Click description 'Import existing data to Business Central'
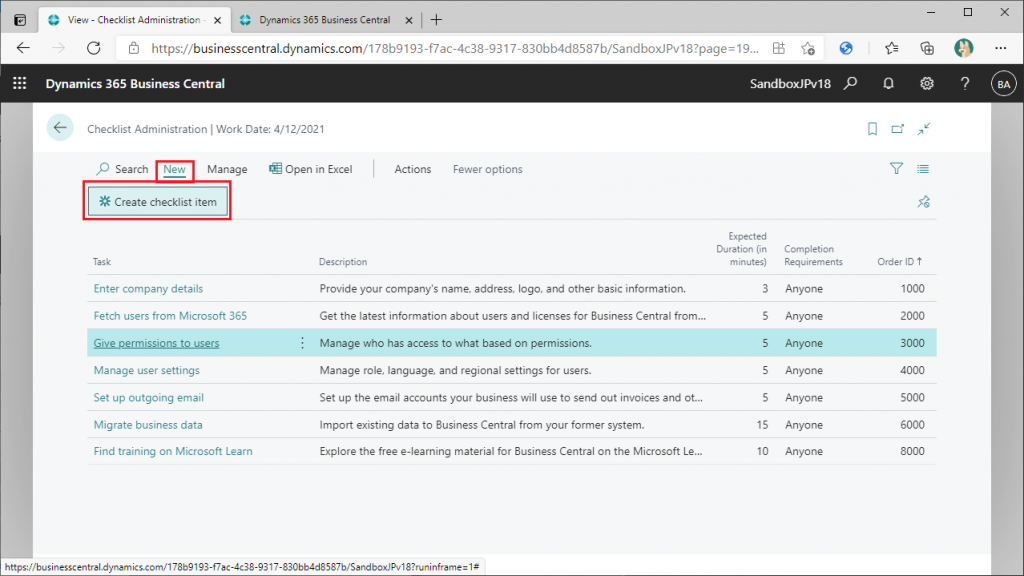This screenshot has width=1024, height=576. pyautogui.click(x=482, y=425)
